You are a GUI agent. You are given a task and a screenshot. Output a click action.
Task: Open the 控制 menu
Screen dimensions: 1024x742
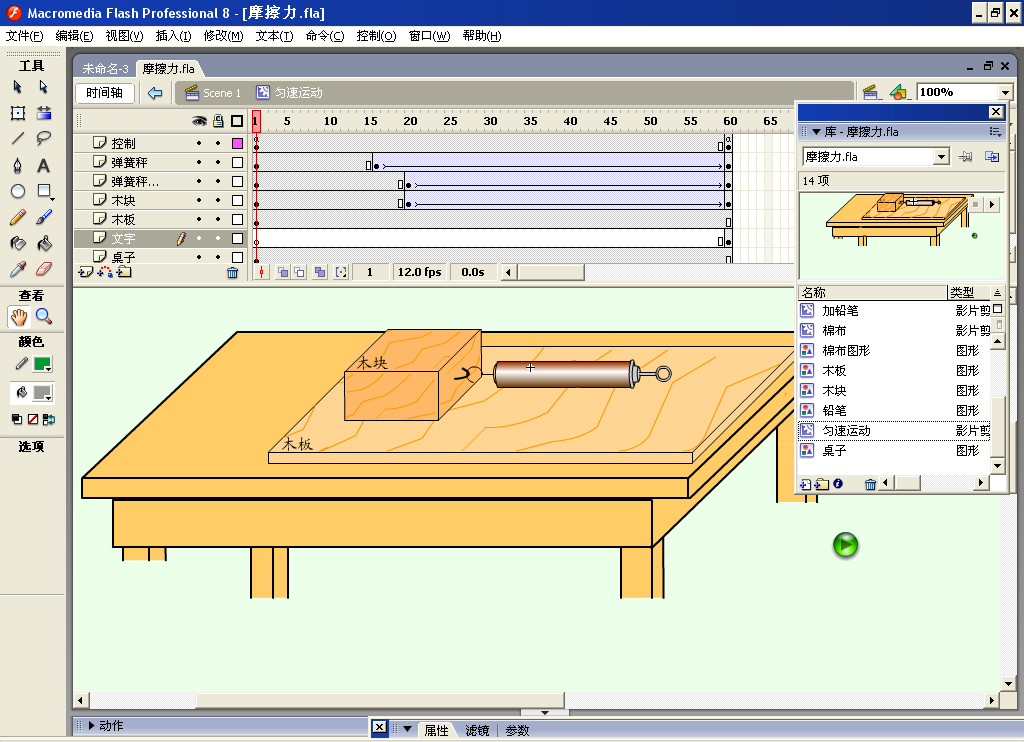coord(376,36)
